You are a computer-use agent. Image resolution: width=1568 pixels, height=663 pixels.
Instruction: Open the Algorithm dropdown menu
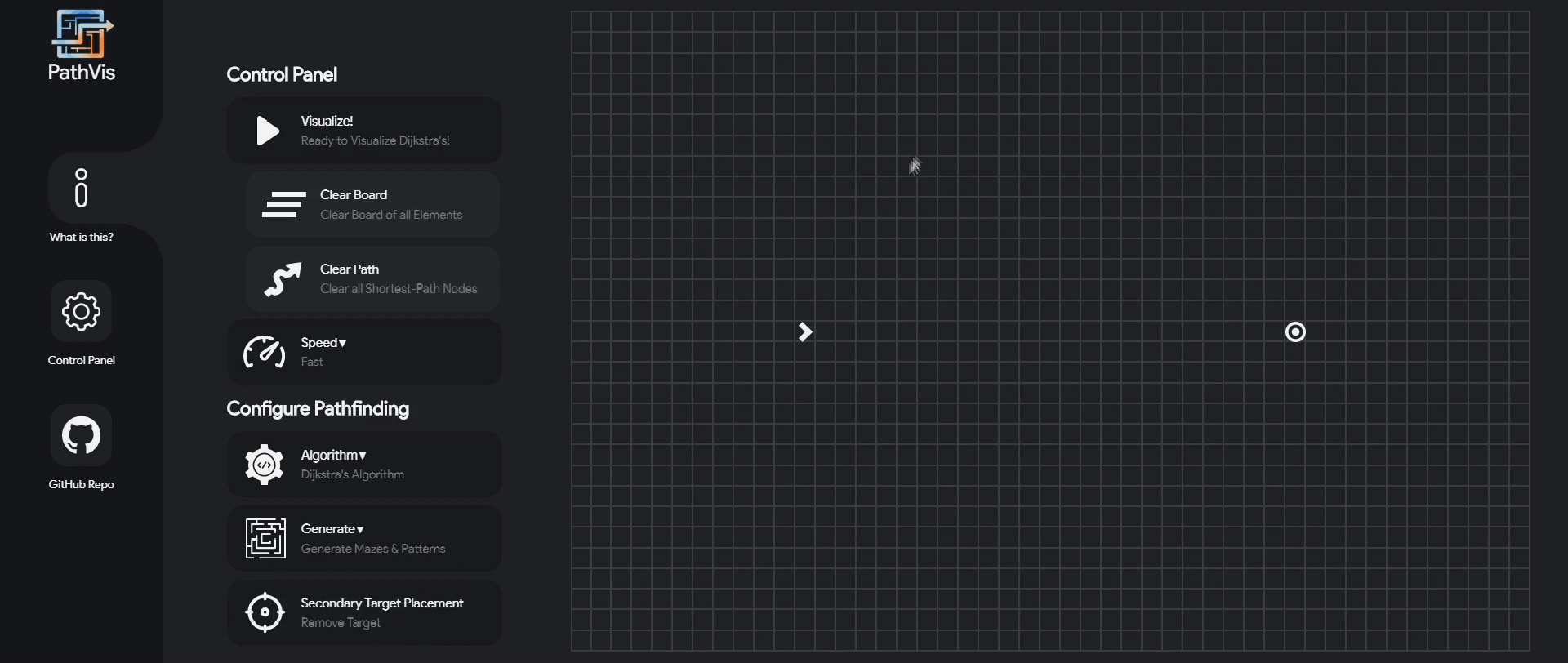[x=333, y=455]
